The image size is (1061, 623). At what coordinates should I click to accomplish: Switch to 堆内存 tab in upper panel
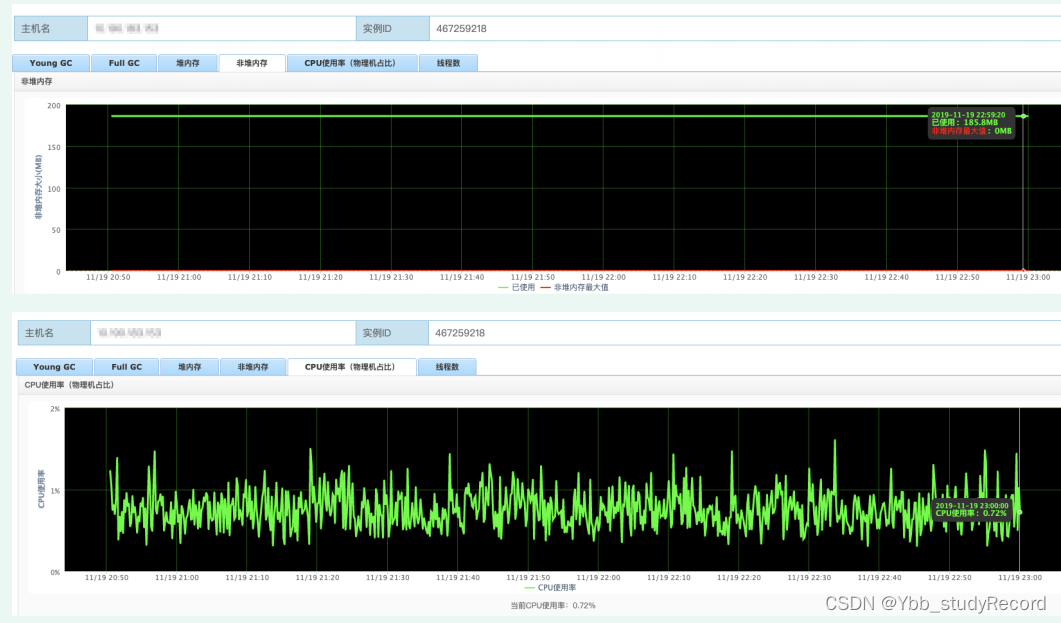(187, 63)
